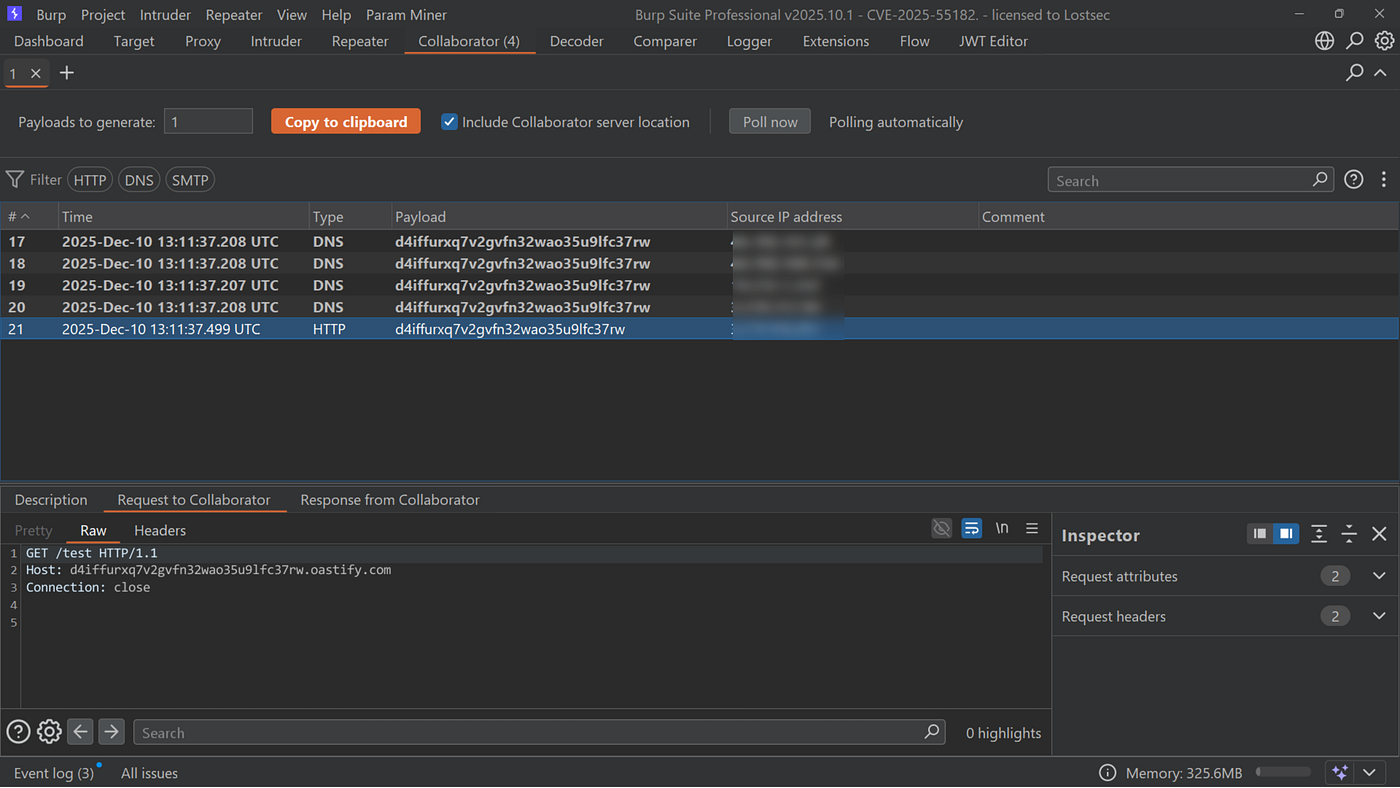The image size is (1400, 788).
Task: Switch to the Decoder tab
Action: coord(577,41)
